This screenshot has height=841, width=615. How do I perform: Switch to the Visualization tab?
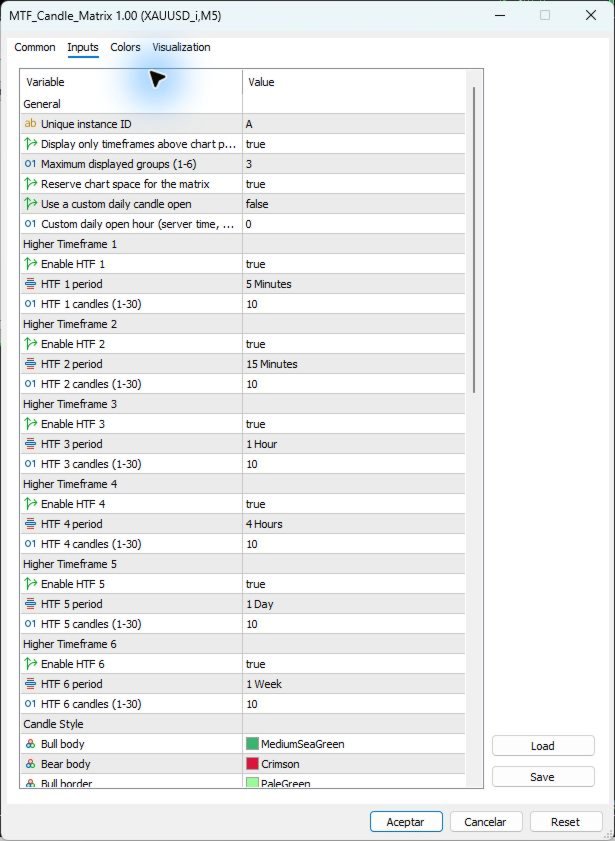[x=181, y=47]
